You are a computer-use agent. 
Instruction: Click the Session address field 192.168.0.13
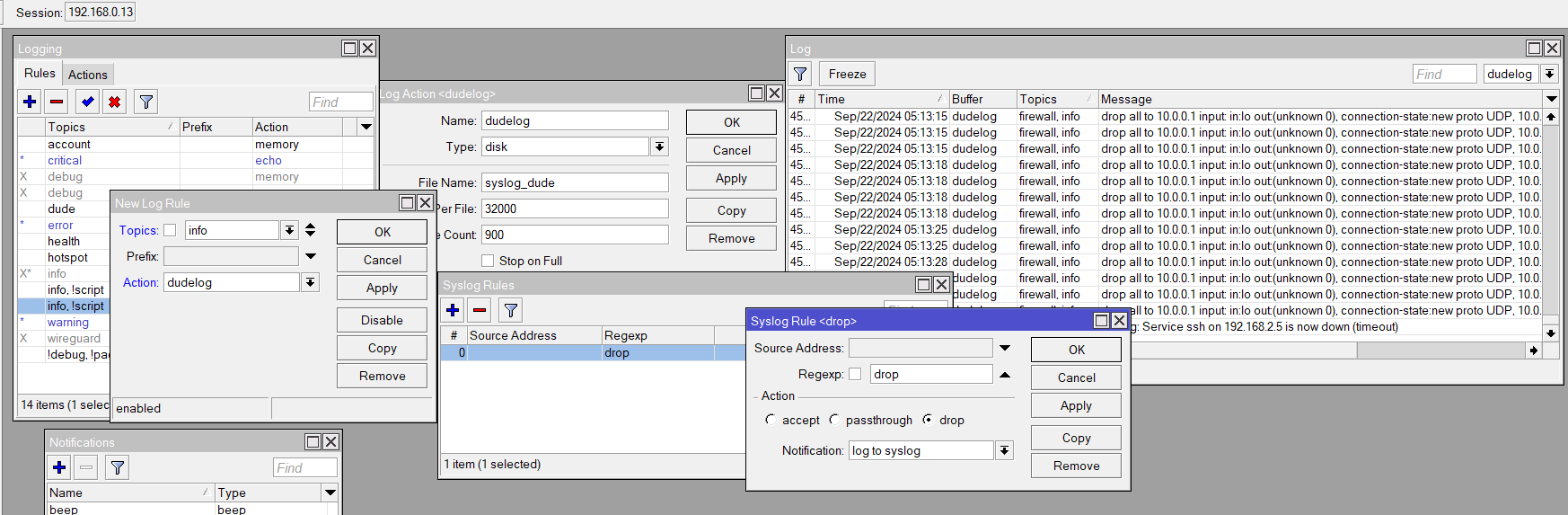101,13
